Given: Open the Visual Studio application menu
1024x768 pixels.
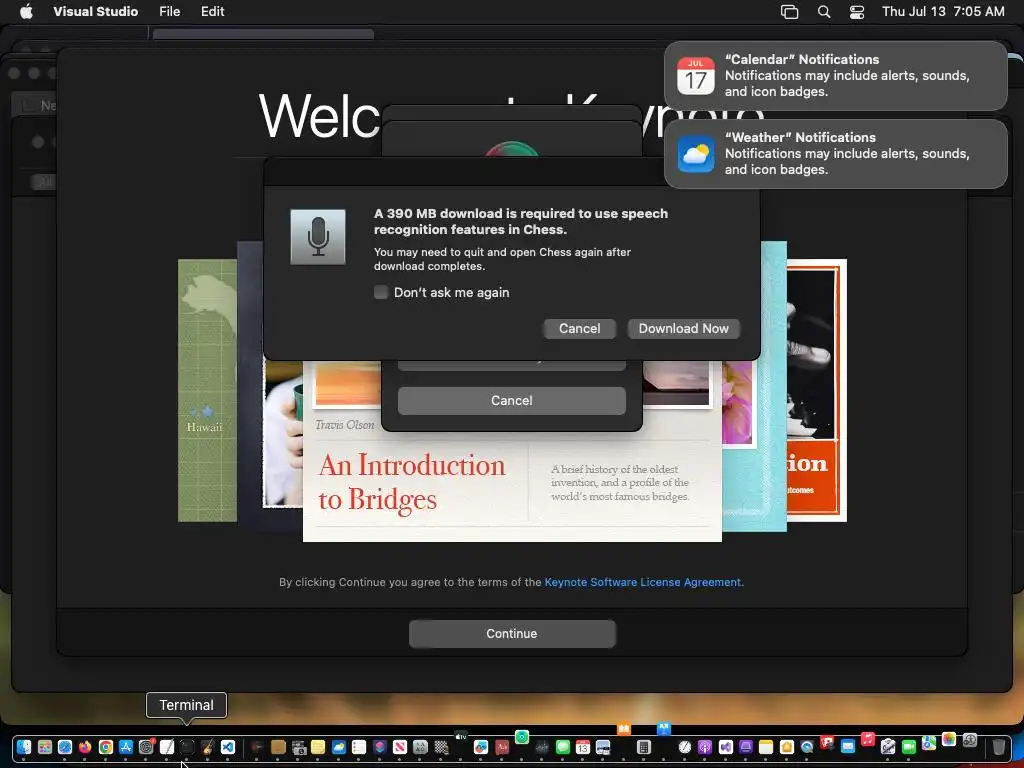Looking at the screenshot, I should pos(95,11).
